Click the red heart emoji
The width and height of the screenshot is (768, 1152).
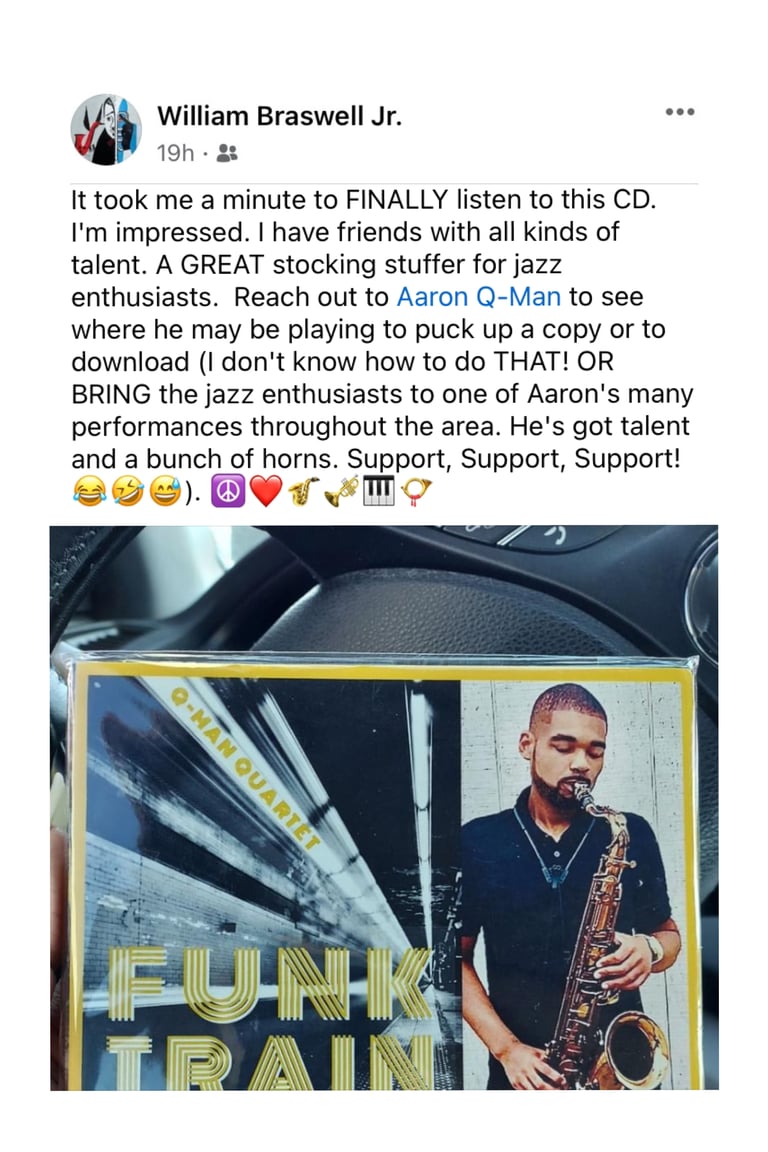point(265,492)
